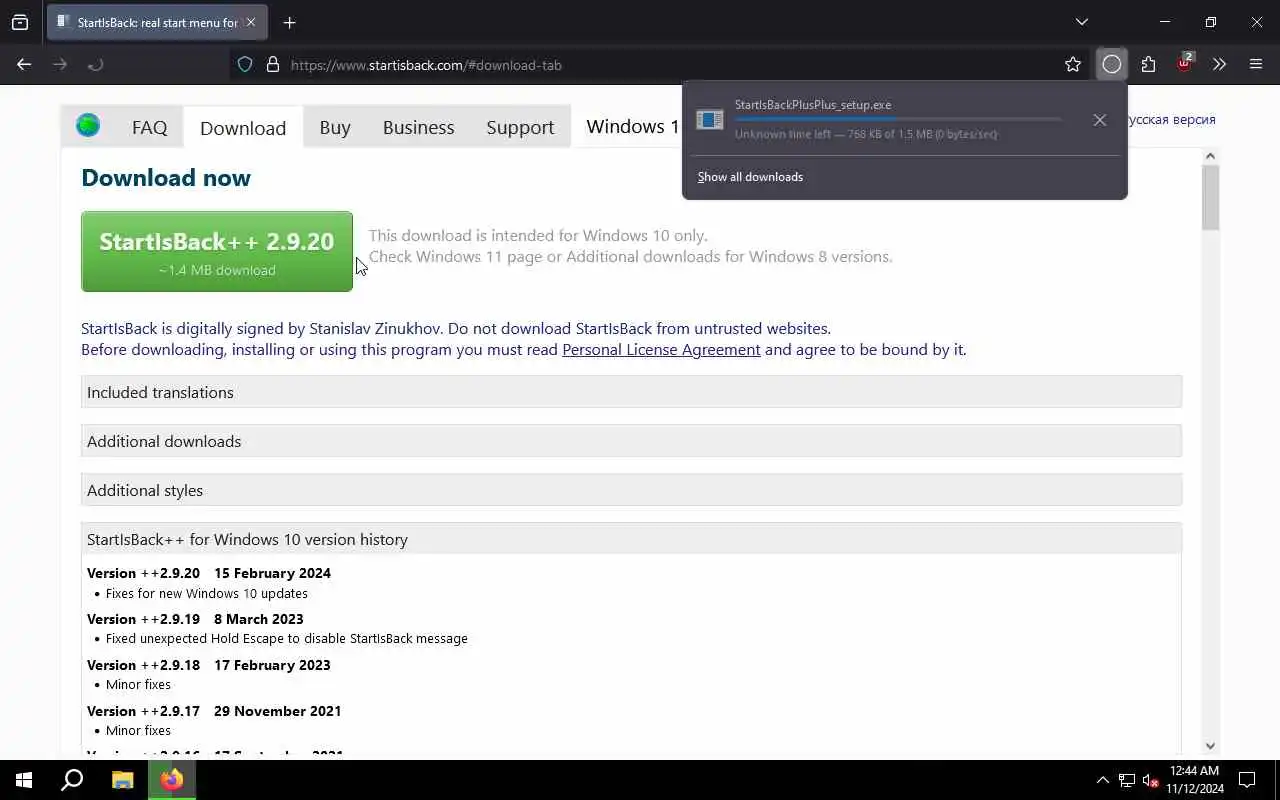This screenshot has width=1280, height=800.
Task: Open Firefox View recent browsing icon
Action: tap(20, 22)
